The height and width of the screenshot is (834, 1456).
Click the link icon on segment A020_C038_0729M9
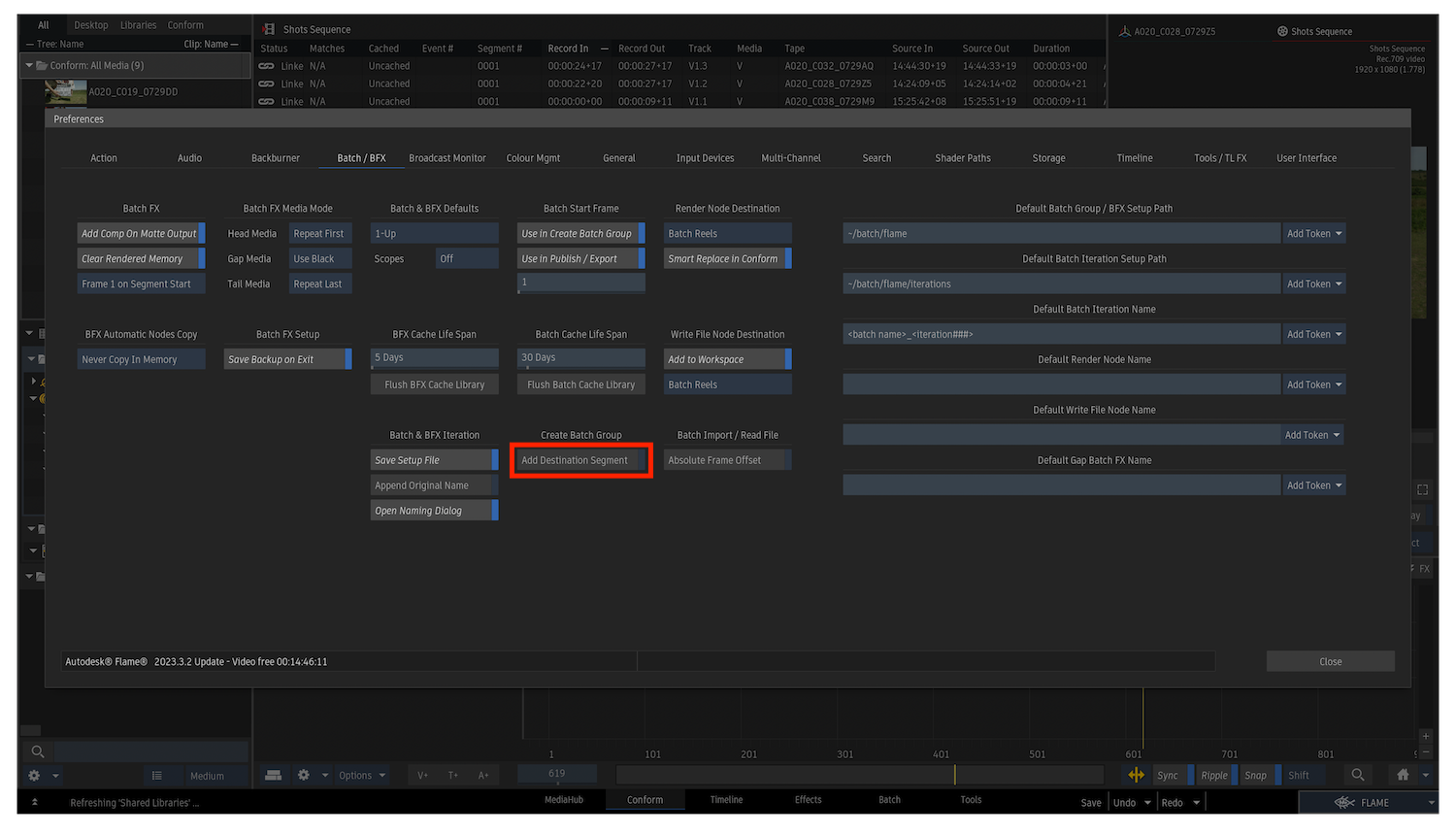click(266, 101)
